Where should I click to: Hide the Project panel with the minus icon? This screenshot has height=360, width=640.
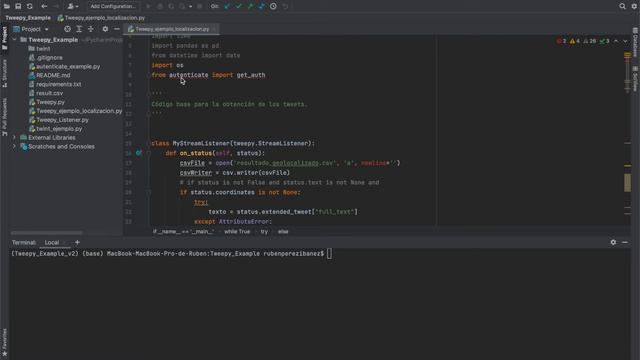(117, 29)
